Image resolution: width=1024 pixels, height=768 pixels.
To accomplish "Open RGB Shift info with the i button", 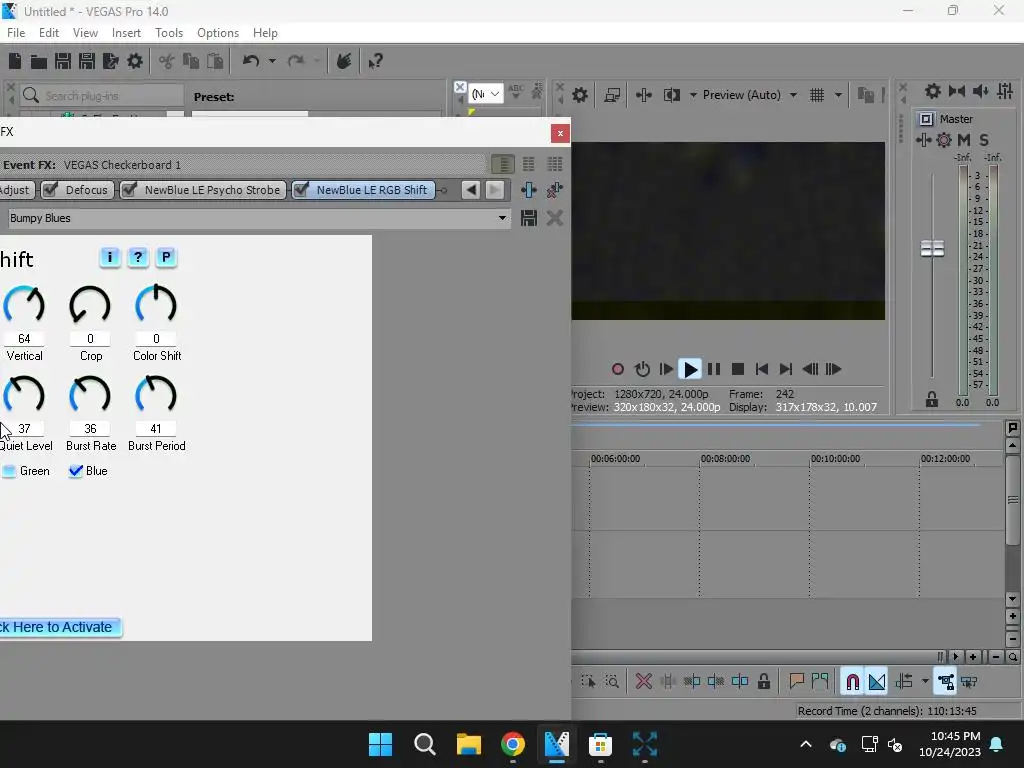I will coord(110,257).
